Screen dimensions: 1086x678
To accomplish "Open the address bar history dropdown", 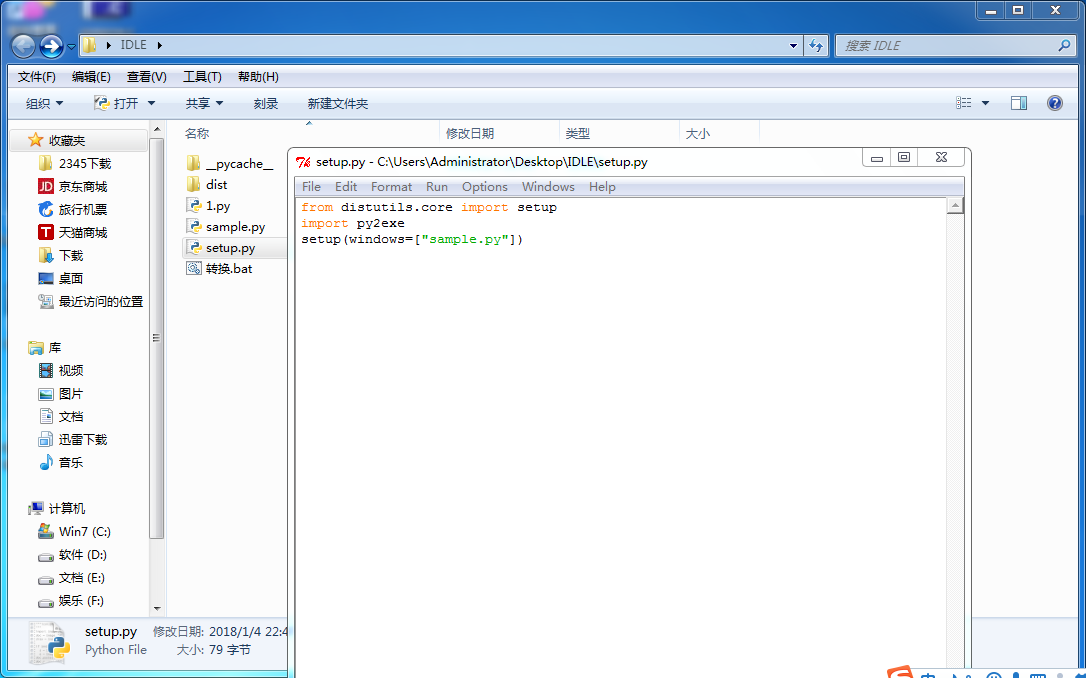I will pyautogui.click(x=793, y=46).
